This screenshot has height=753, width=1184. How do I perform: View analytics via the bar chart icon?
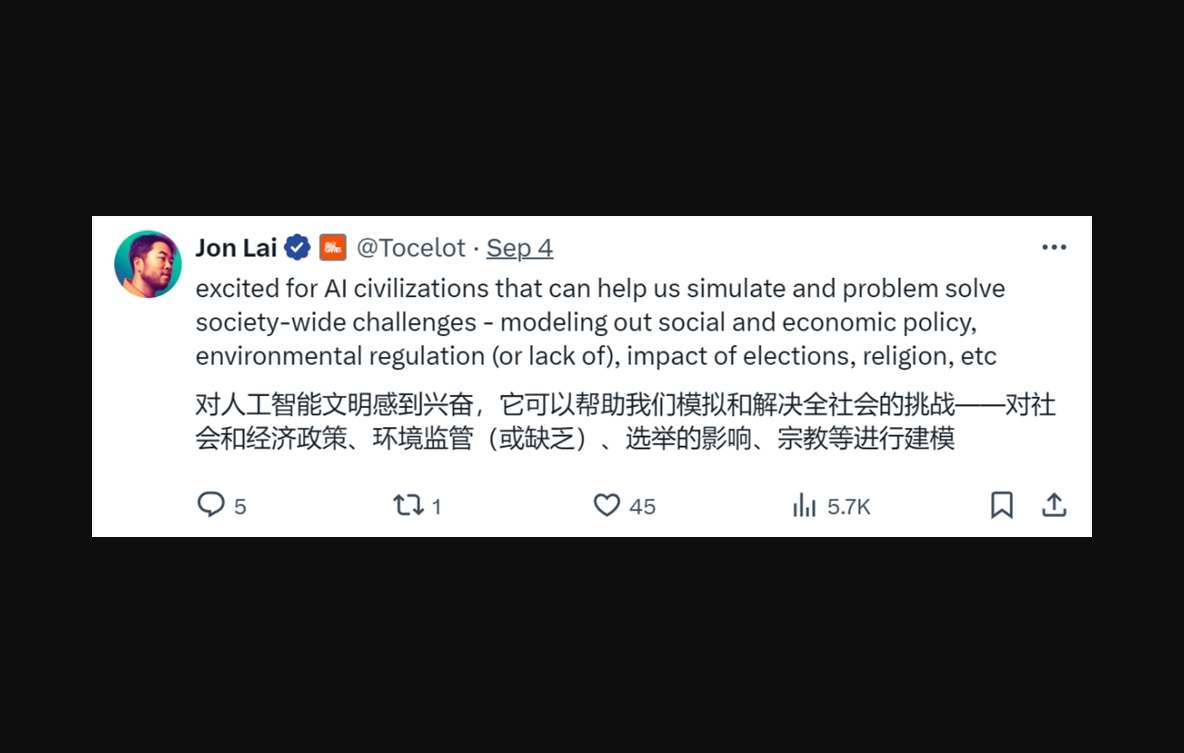[805, 505]
